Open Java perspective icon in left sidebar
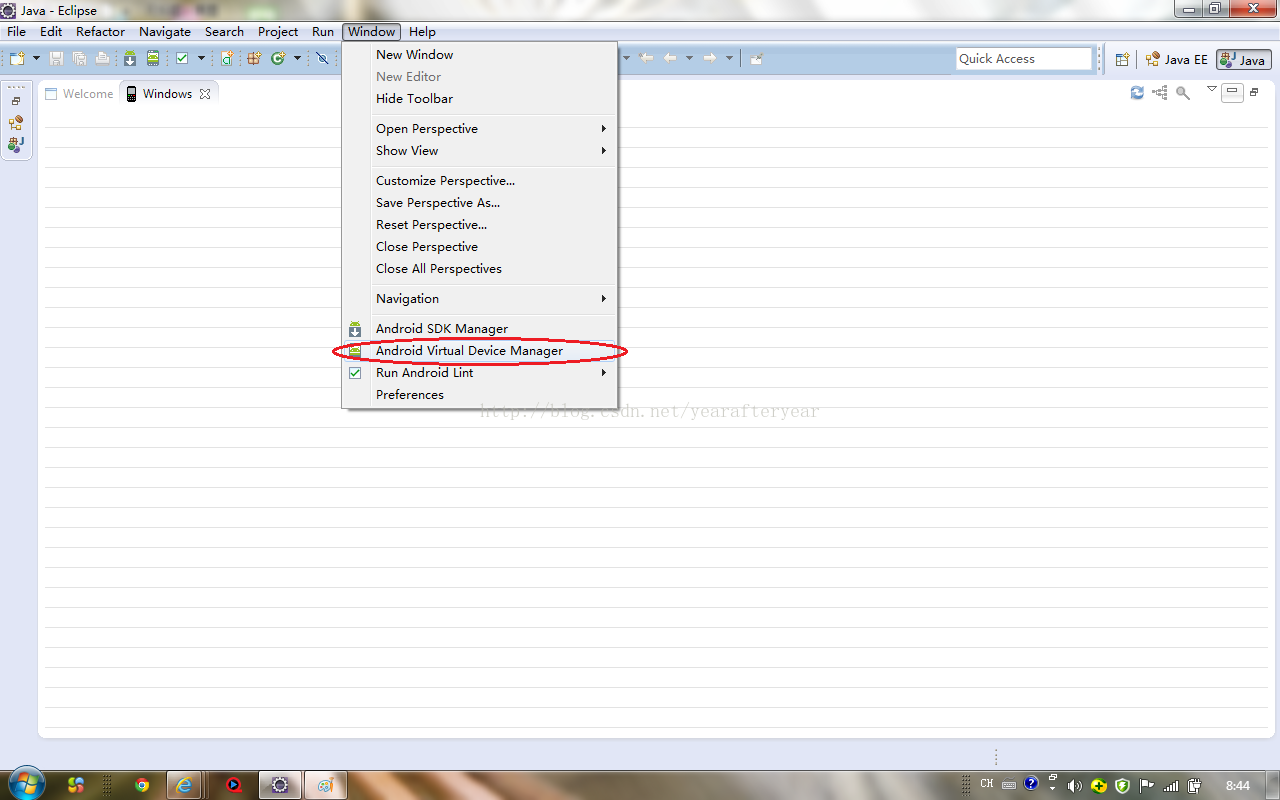Viewport: 1280px width, 800px height. (x=16, y=145)
